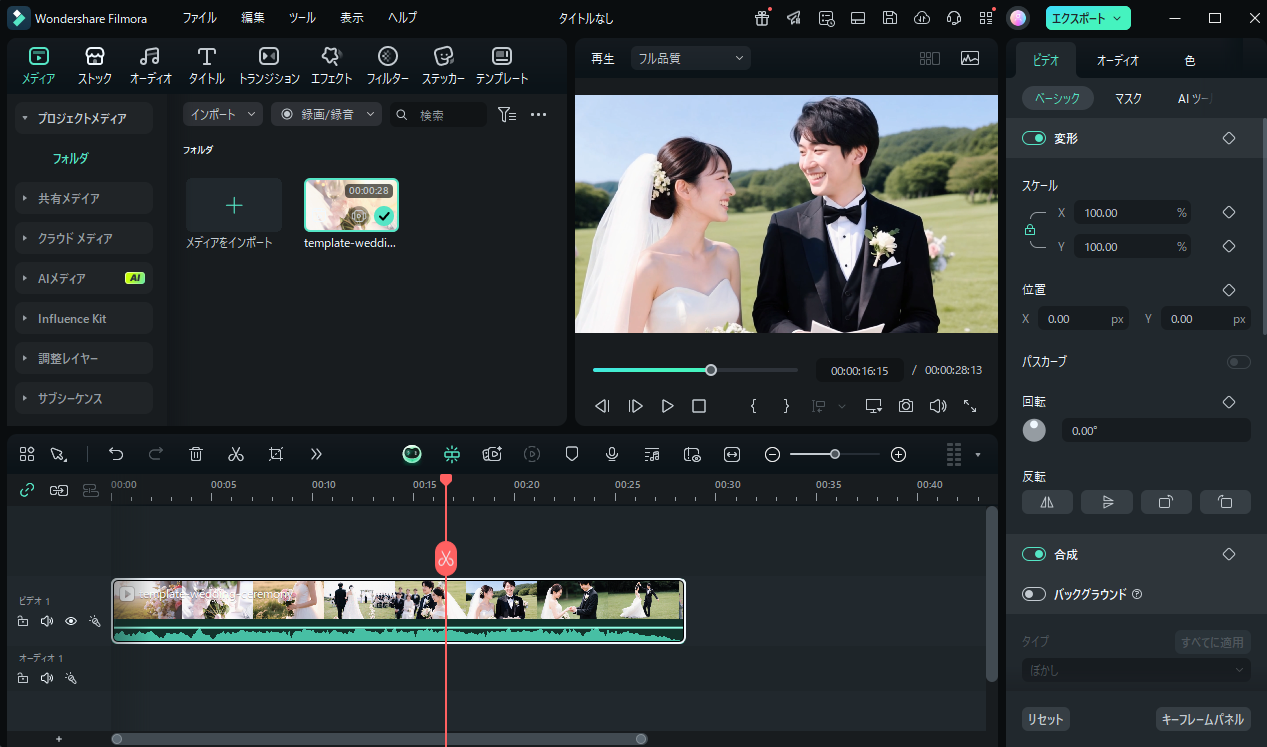Image resolution: width=1267 pixels, height=747 pixels.
Task: Click the split scissors icon in toolbar
Action: (236, 454)
